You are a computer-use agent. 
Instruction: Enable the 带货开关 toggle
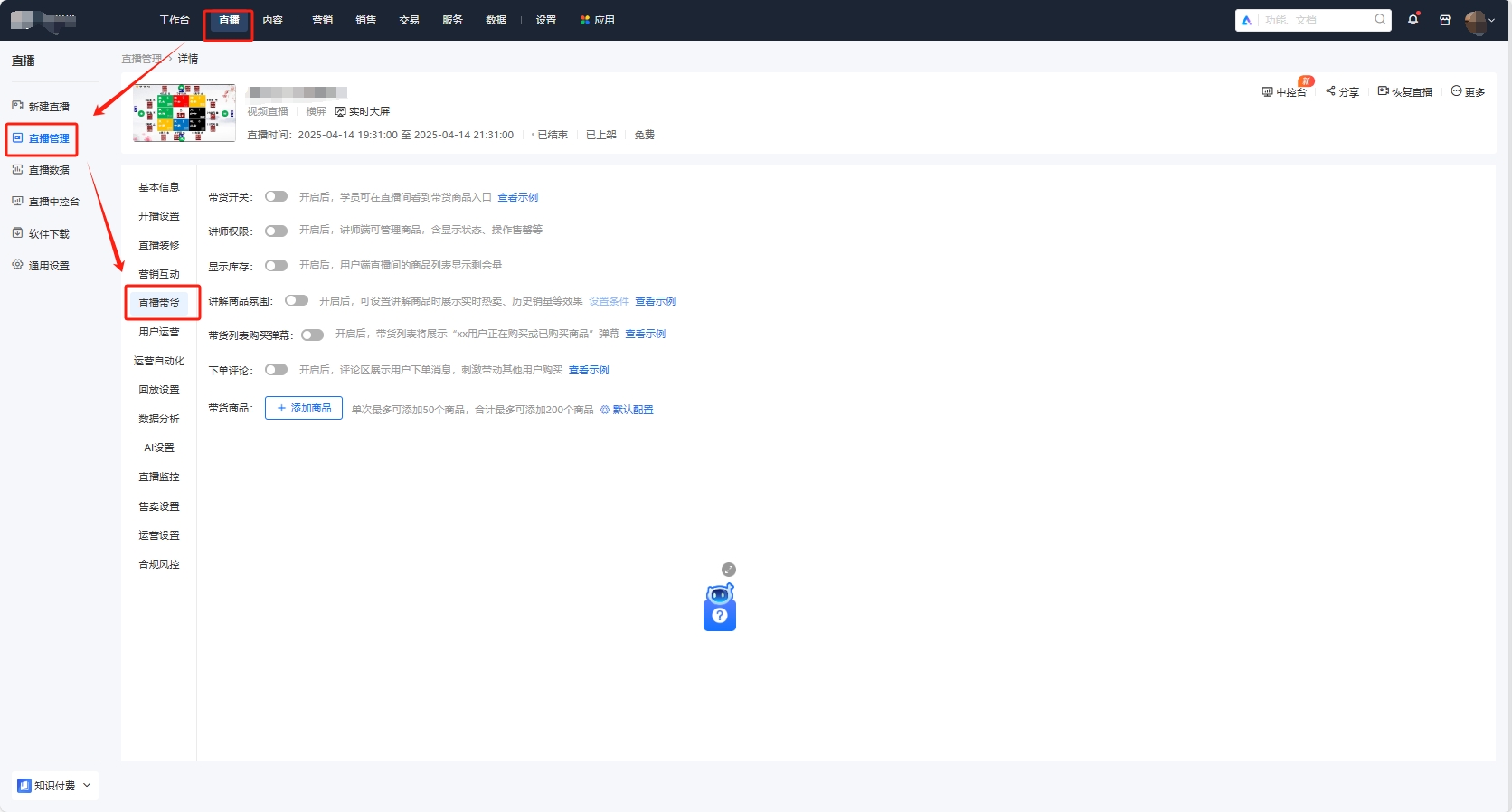276,197
